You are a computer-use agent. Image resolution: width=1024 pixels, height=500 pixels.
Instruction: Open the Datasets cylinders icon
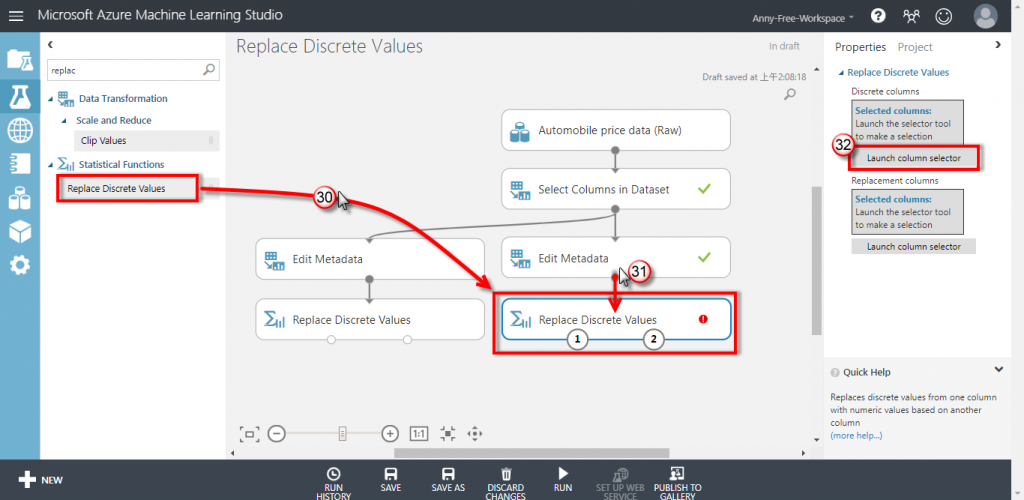pos(20,197)
